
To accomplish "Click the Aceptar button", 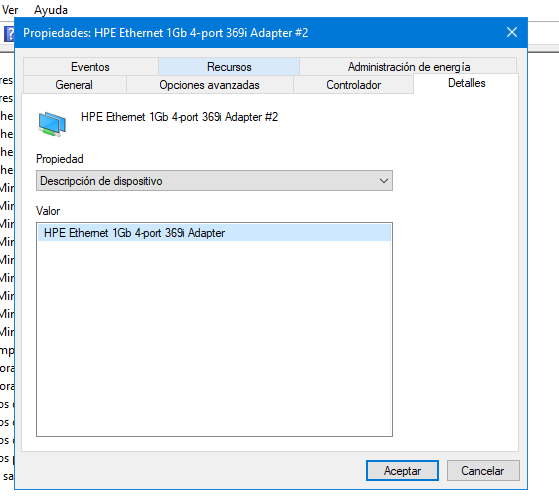I will click(x=402, y=471).
